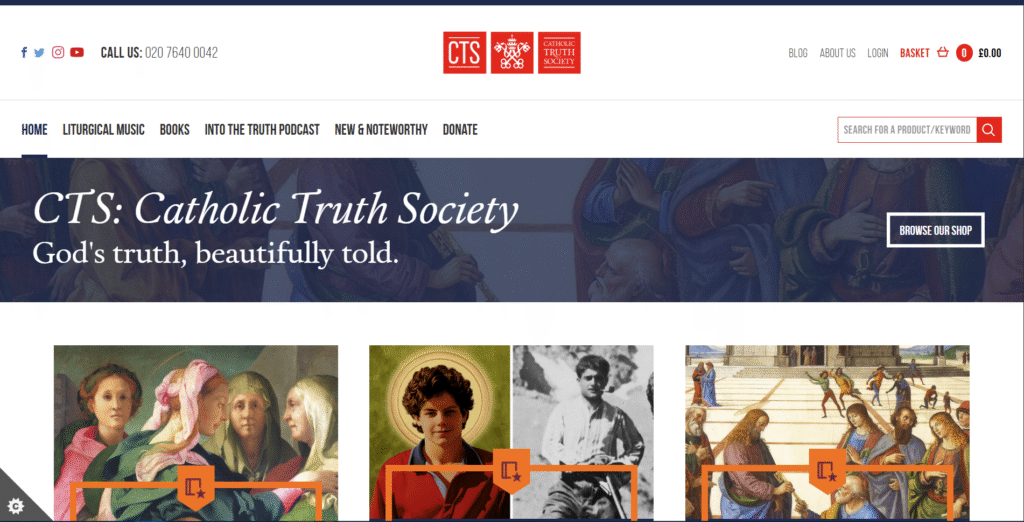Open the Facebook social icon
This screenshot has width=1024, height=522.
tap(24, 53)
